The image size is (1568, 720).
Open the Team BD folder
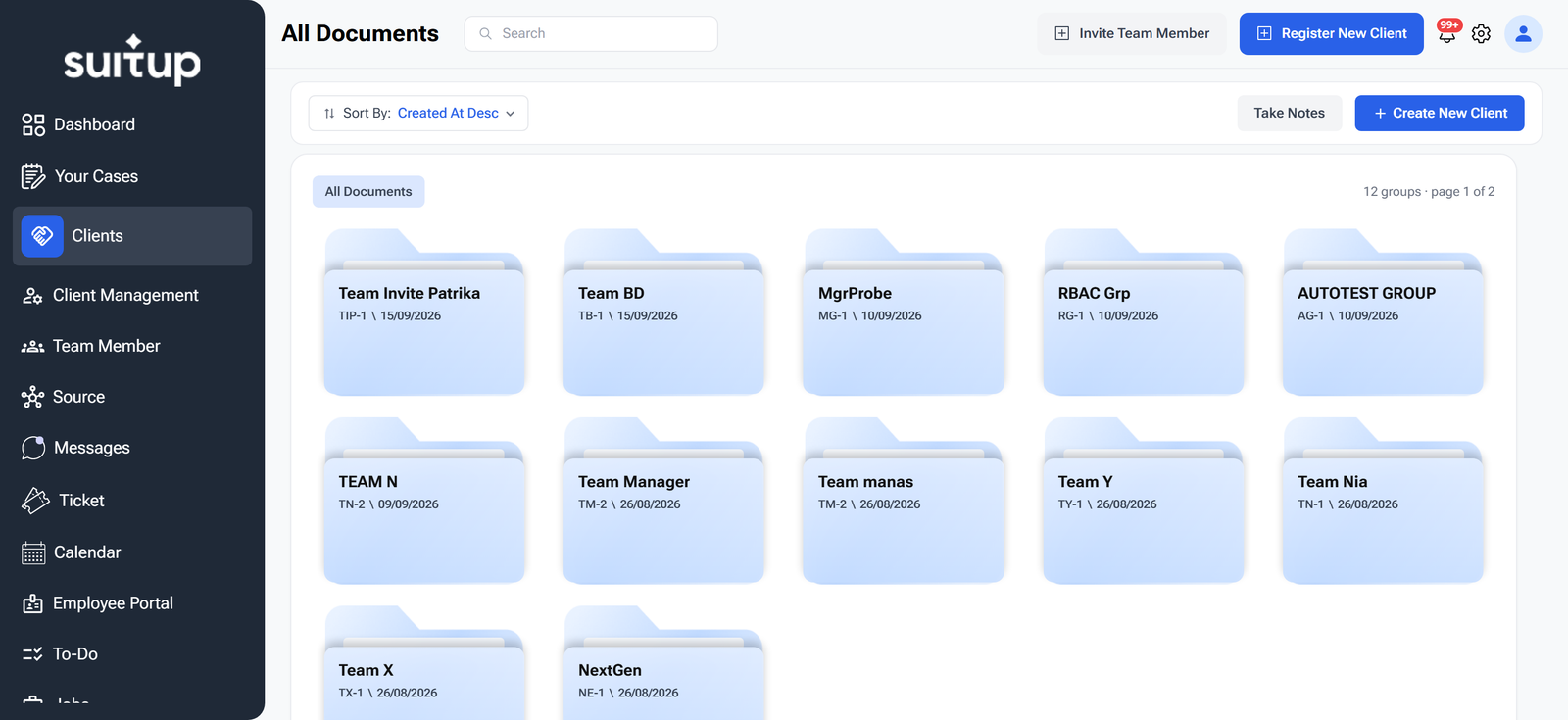pos(663,312)
